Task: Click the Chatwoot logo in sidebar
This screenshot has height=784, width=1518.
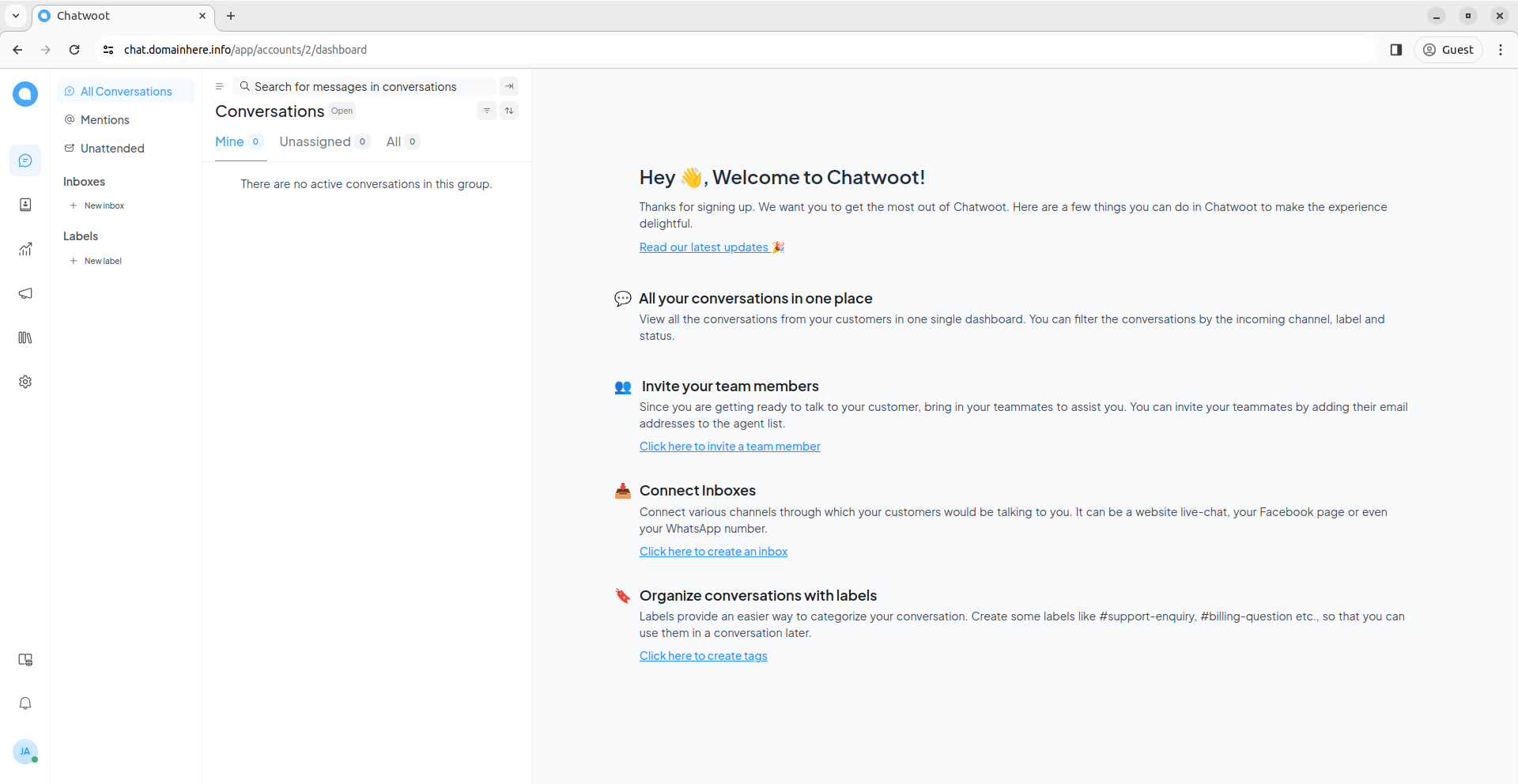Action: click(x=25, y=94)
